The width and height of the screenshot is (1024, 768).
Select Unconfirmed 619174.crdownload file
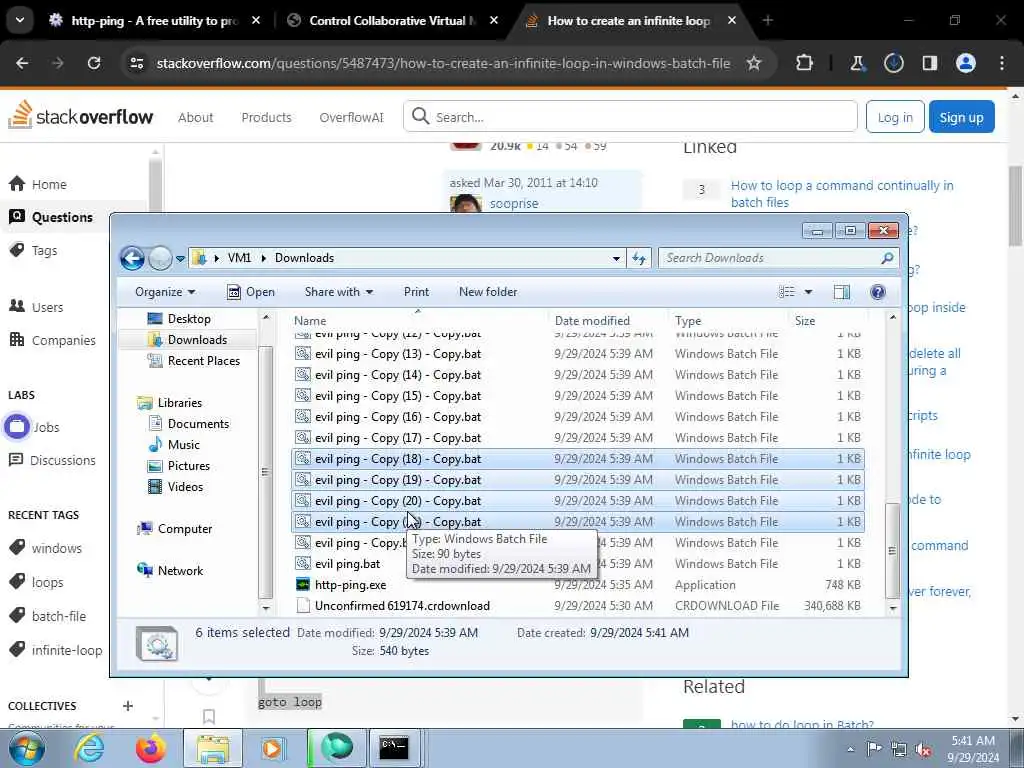pos(578,606)
